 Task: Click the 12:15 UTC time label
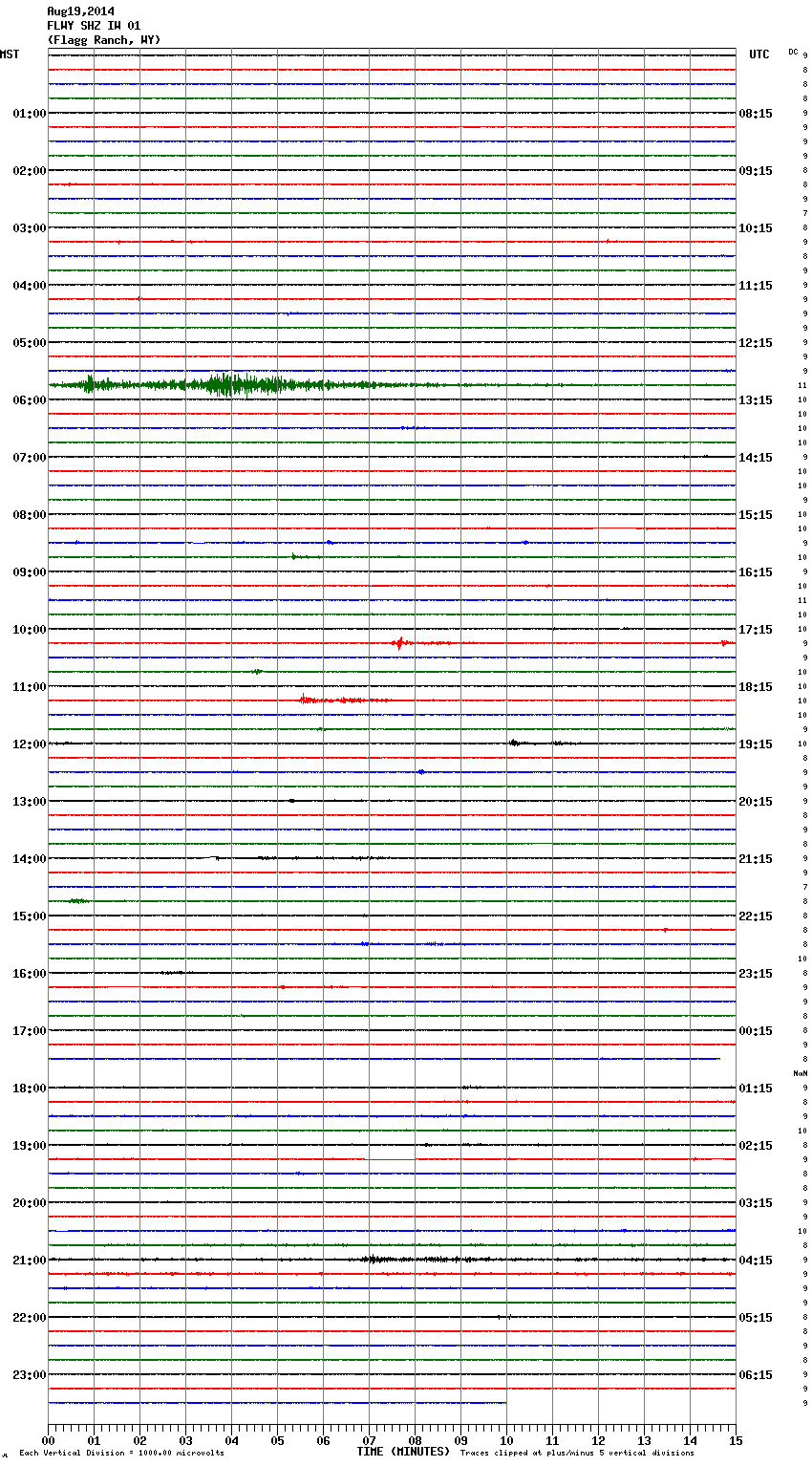[756, 343]
